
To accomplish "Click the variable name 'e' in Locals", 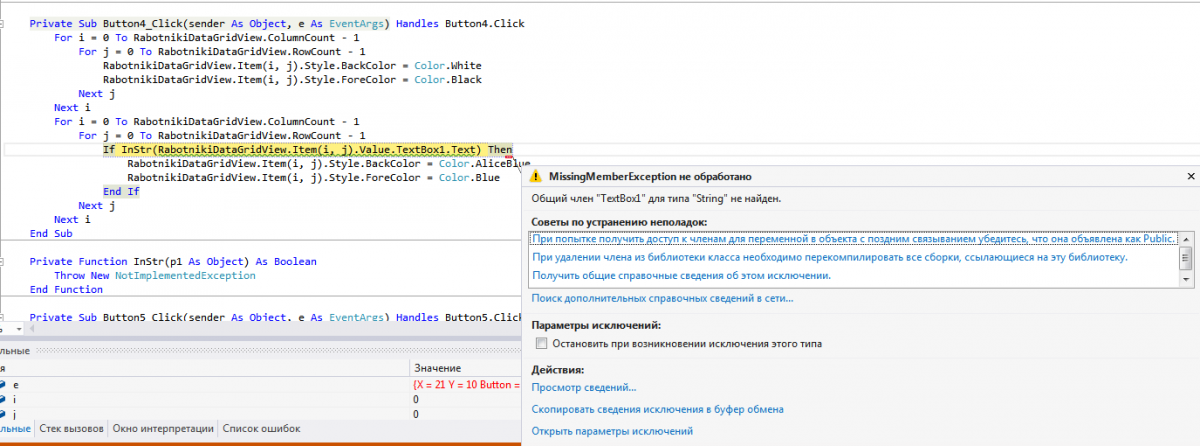I will 15,385.
